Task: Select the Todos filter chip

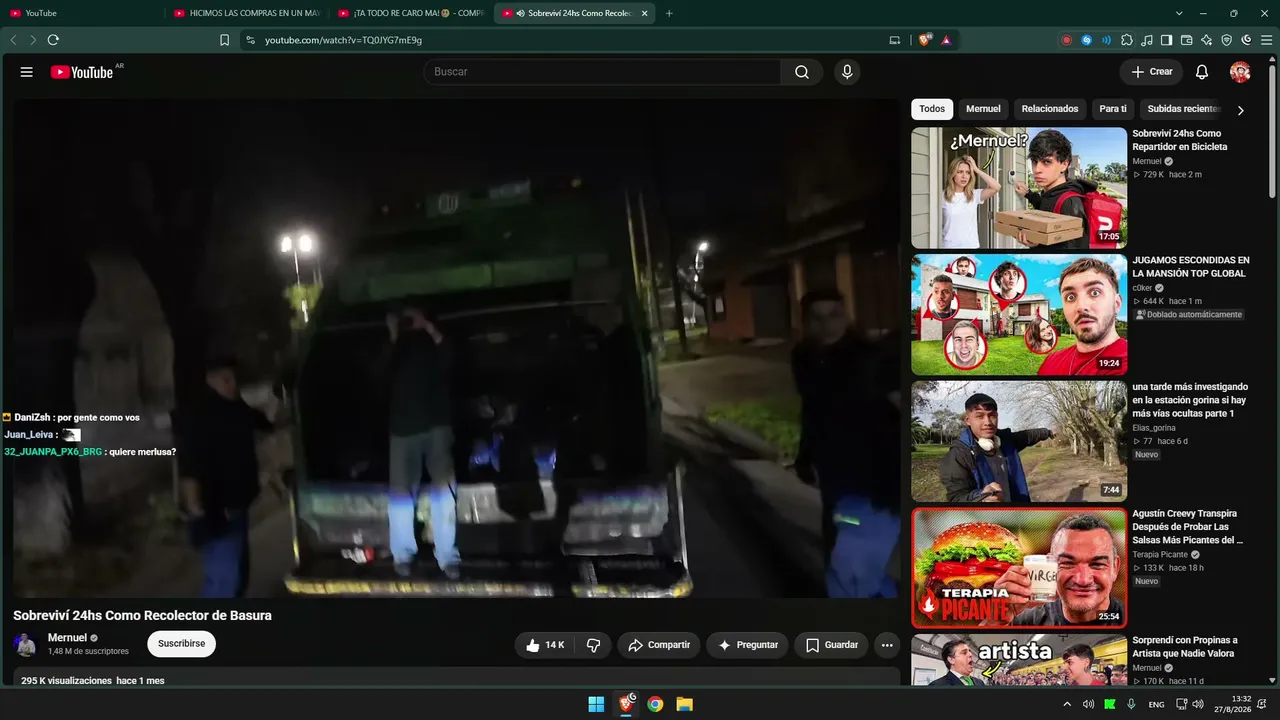Action: click(932, 109)
